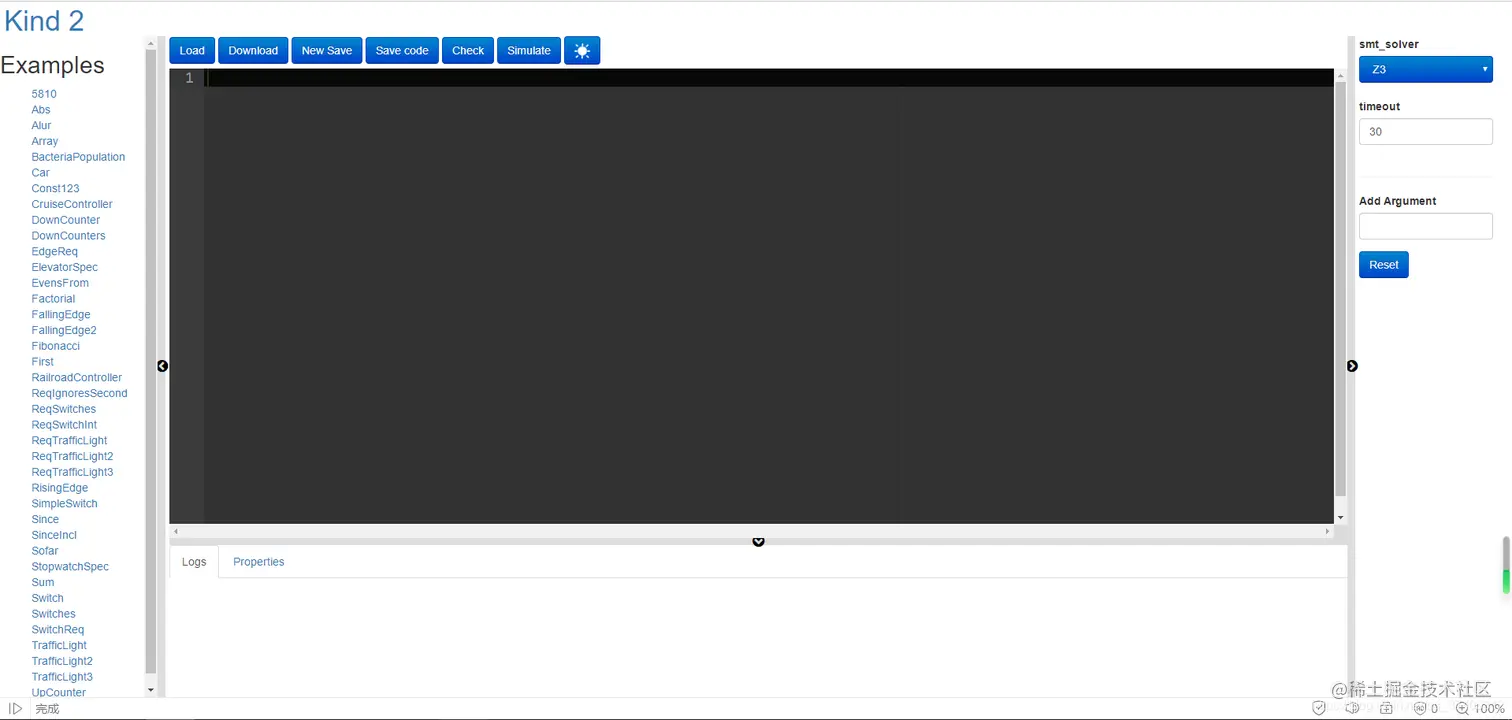
Task: Open the 5810 example
Action: click(44, 94)
